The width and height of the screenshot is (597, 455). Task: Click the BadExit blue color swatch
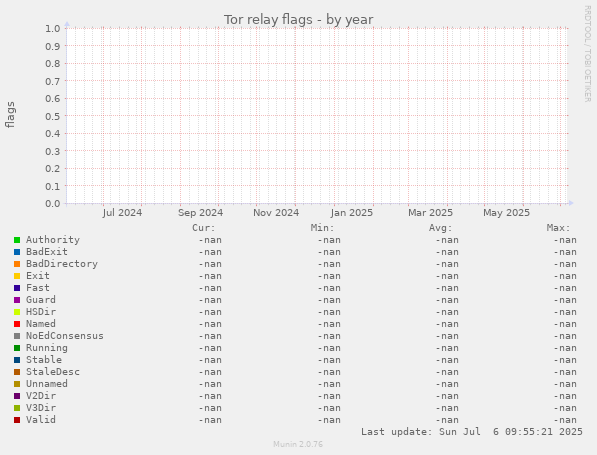17,252
